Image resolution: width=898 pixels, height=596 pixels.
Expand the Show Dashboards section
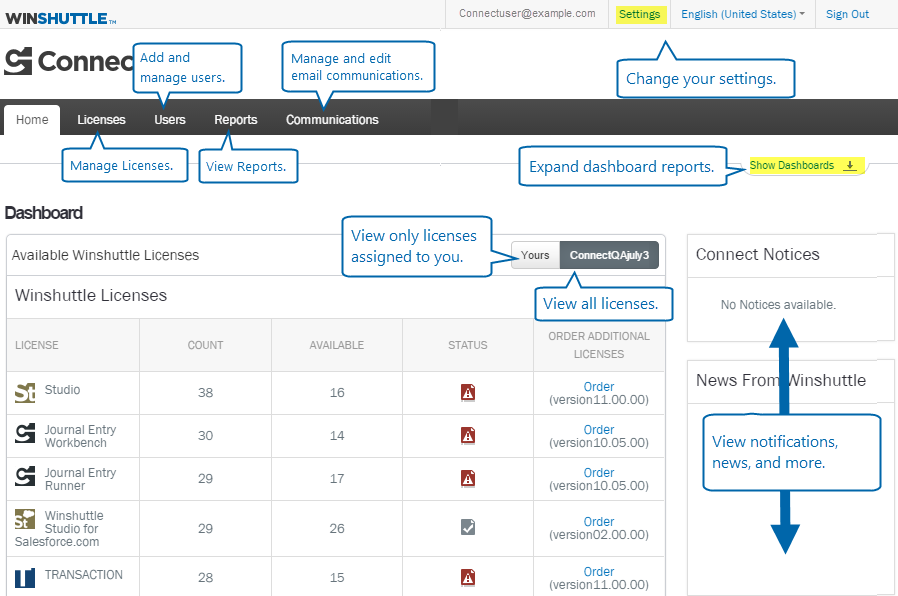pos(803,166)
